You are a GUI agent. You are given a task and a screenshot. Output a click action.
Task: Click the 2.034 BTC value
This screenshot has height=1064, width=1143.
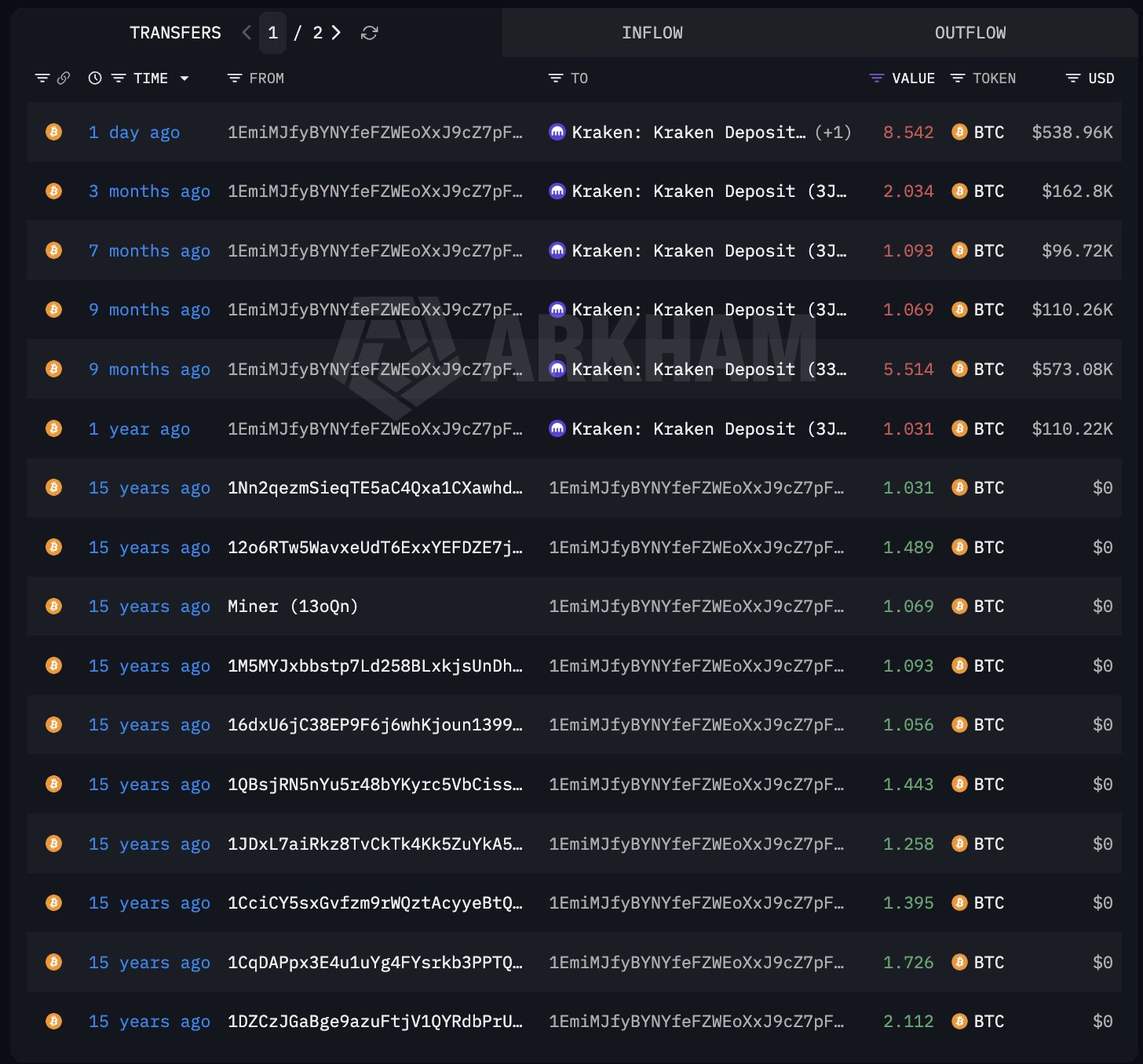tap(908, 191)
